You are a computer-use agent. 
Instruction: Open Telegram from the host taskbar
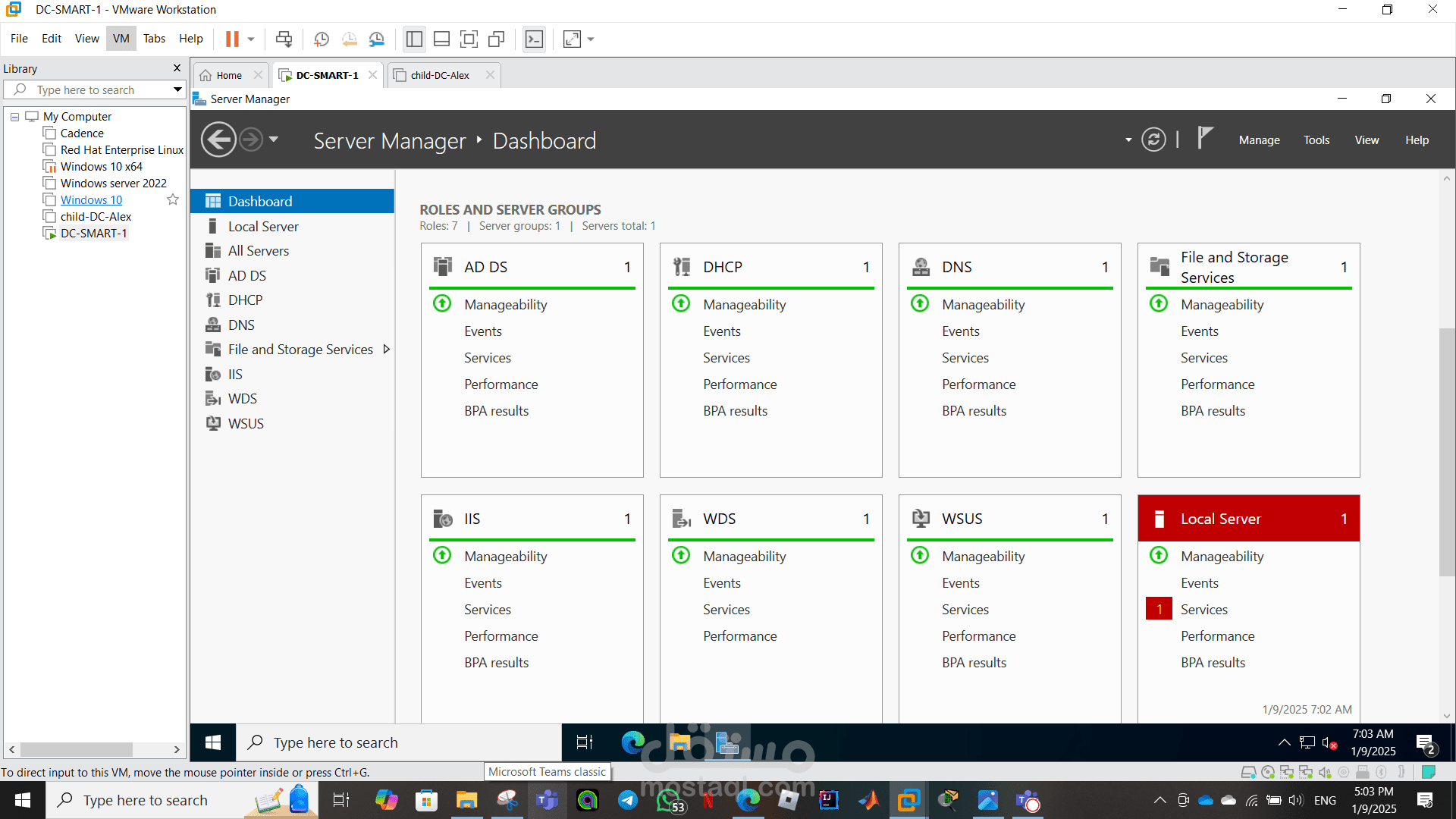pos(628,800)
